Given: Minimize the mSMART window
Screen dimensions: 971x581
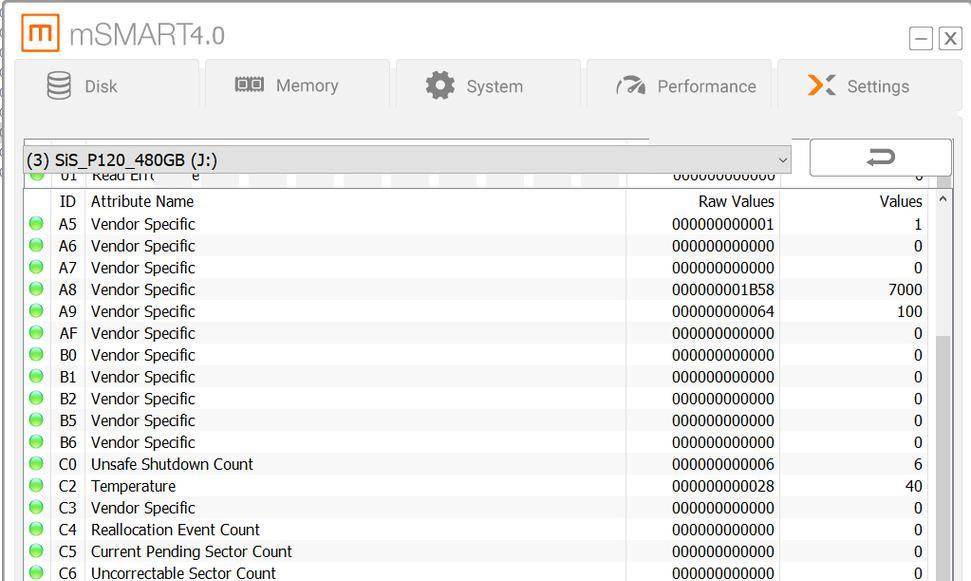Looking at the screenshot, I should click(921, 38).
